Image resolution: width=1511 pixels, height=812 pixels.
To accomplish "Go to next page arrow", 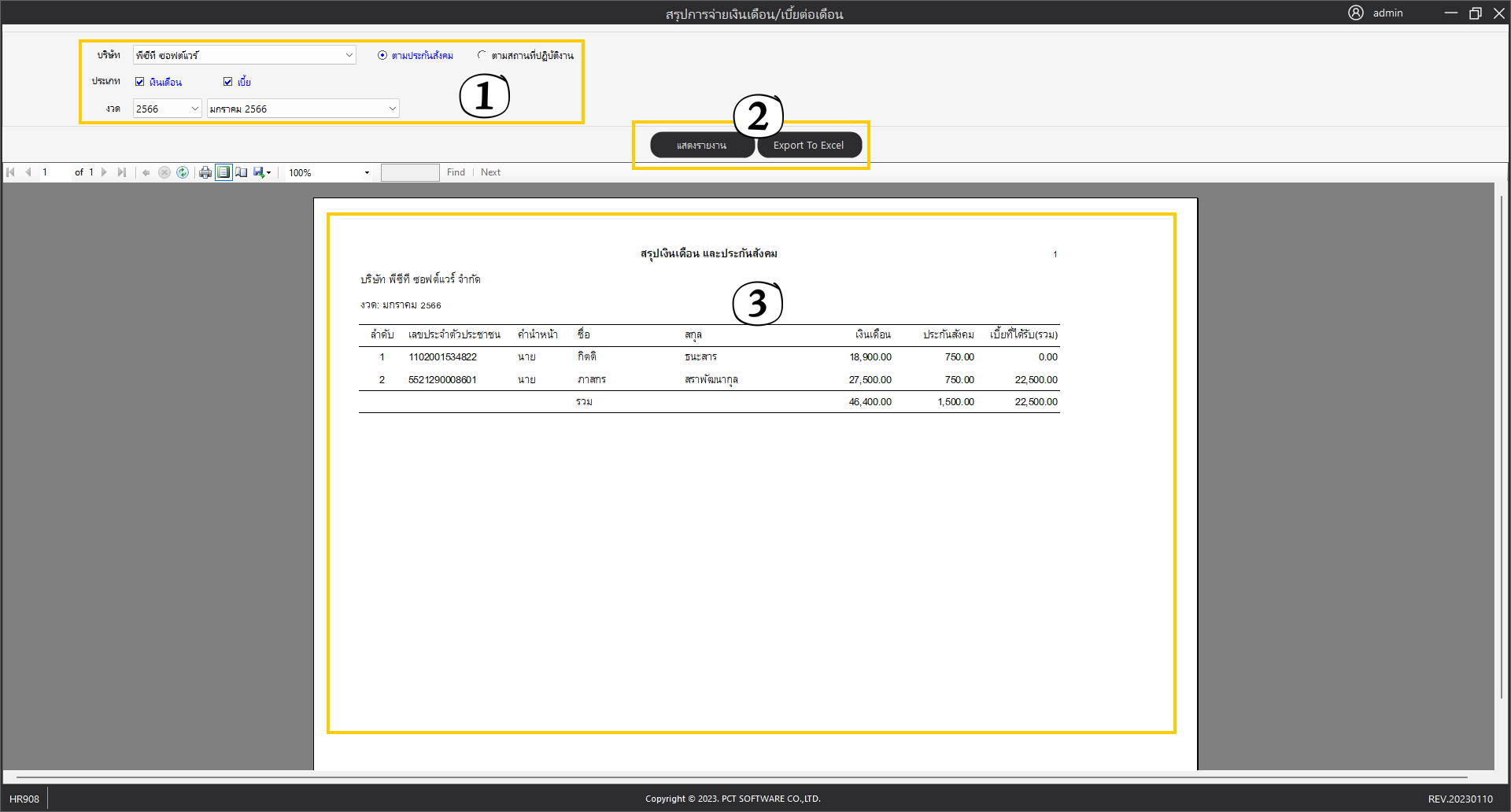I will (104, 172).
